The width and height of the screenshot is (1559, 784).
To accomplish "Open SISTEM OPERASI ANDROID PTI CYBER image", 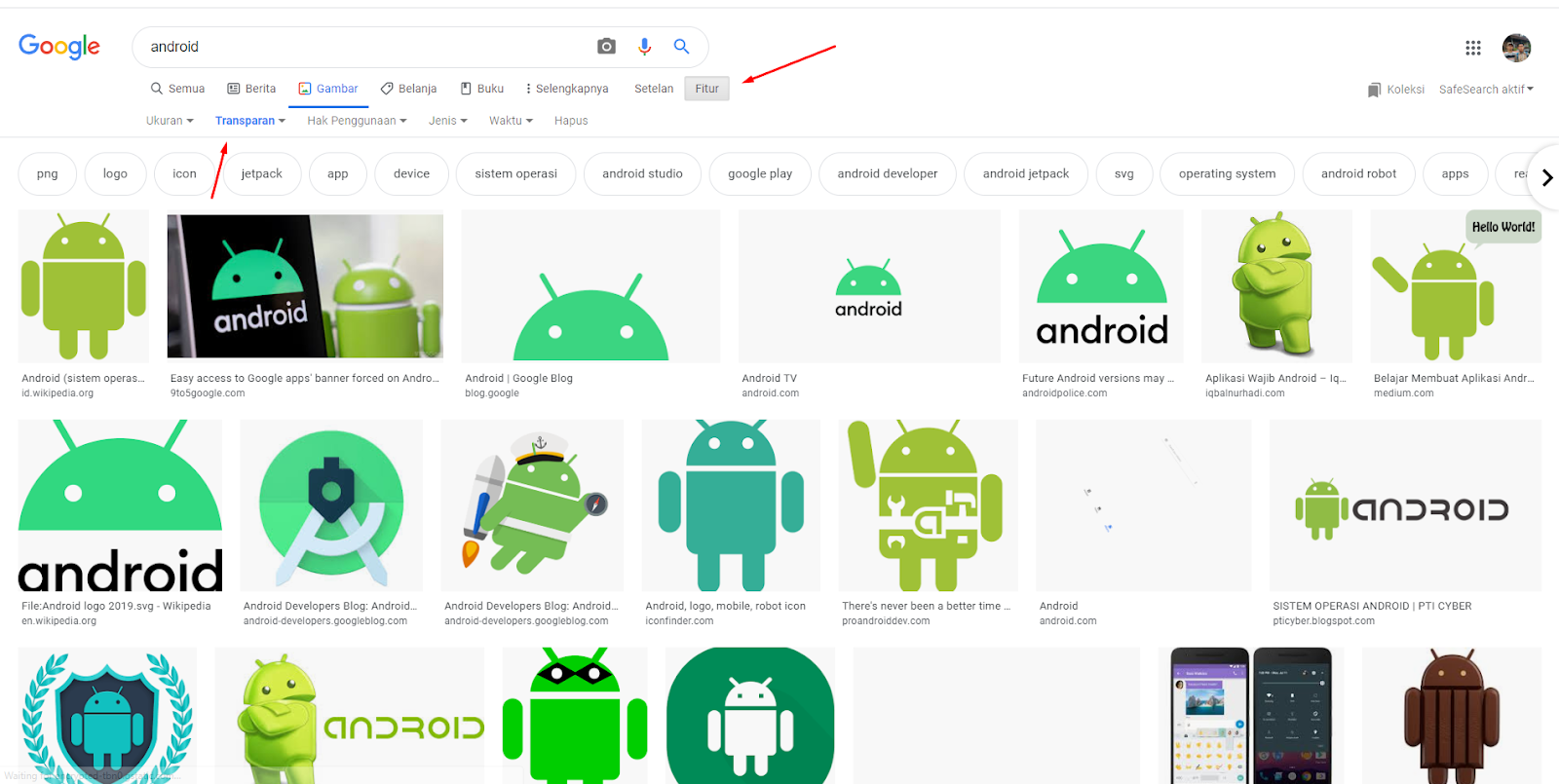I will [x=1405, y=505].
